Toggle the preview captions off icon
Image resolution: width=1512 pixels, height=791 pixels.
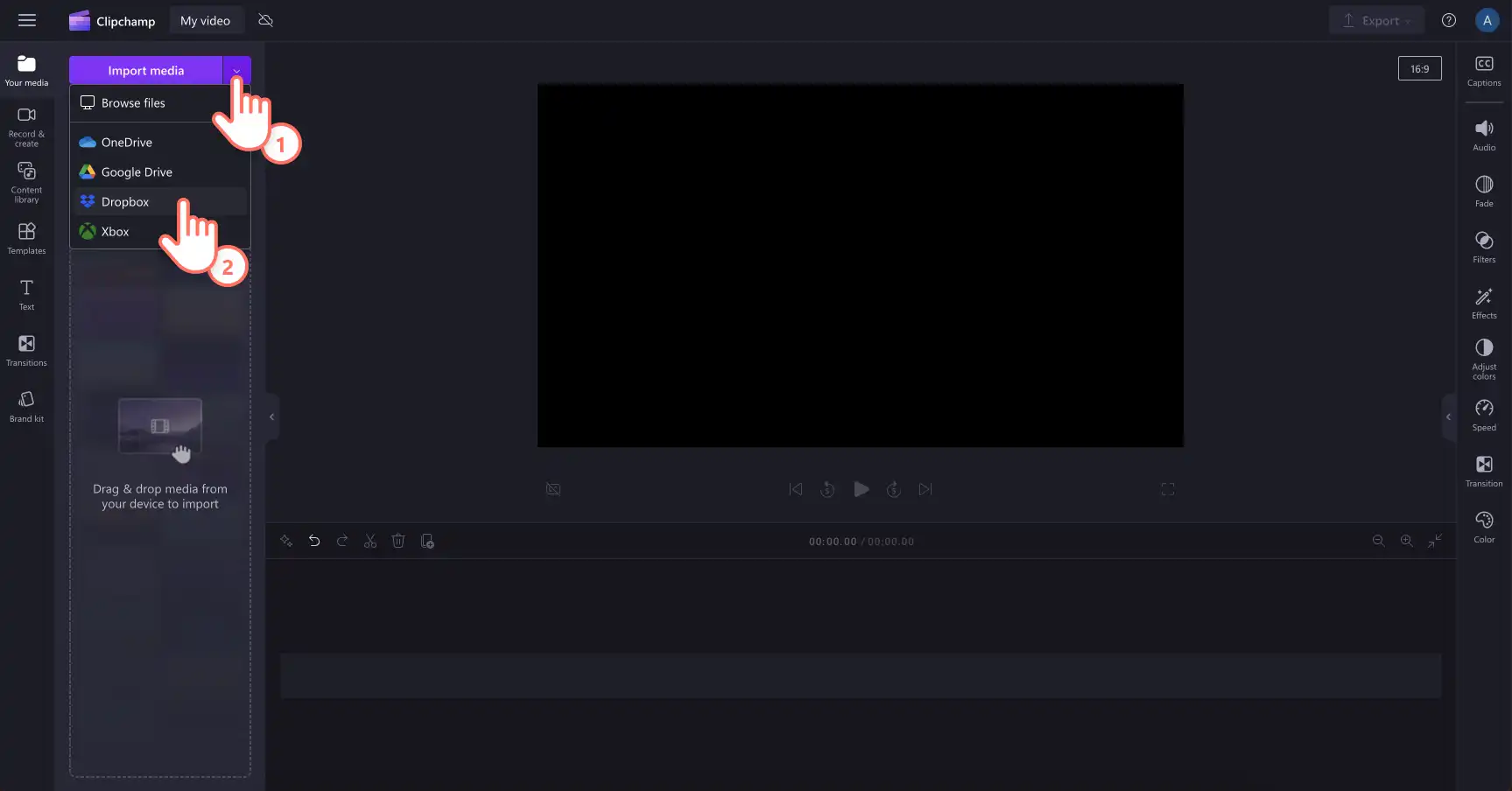tap(553, 489)
